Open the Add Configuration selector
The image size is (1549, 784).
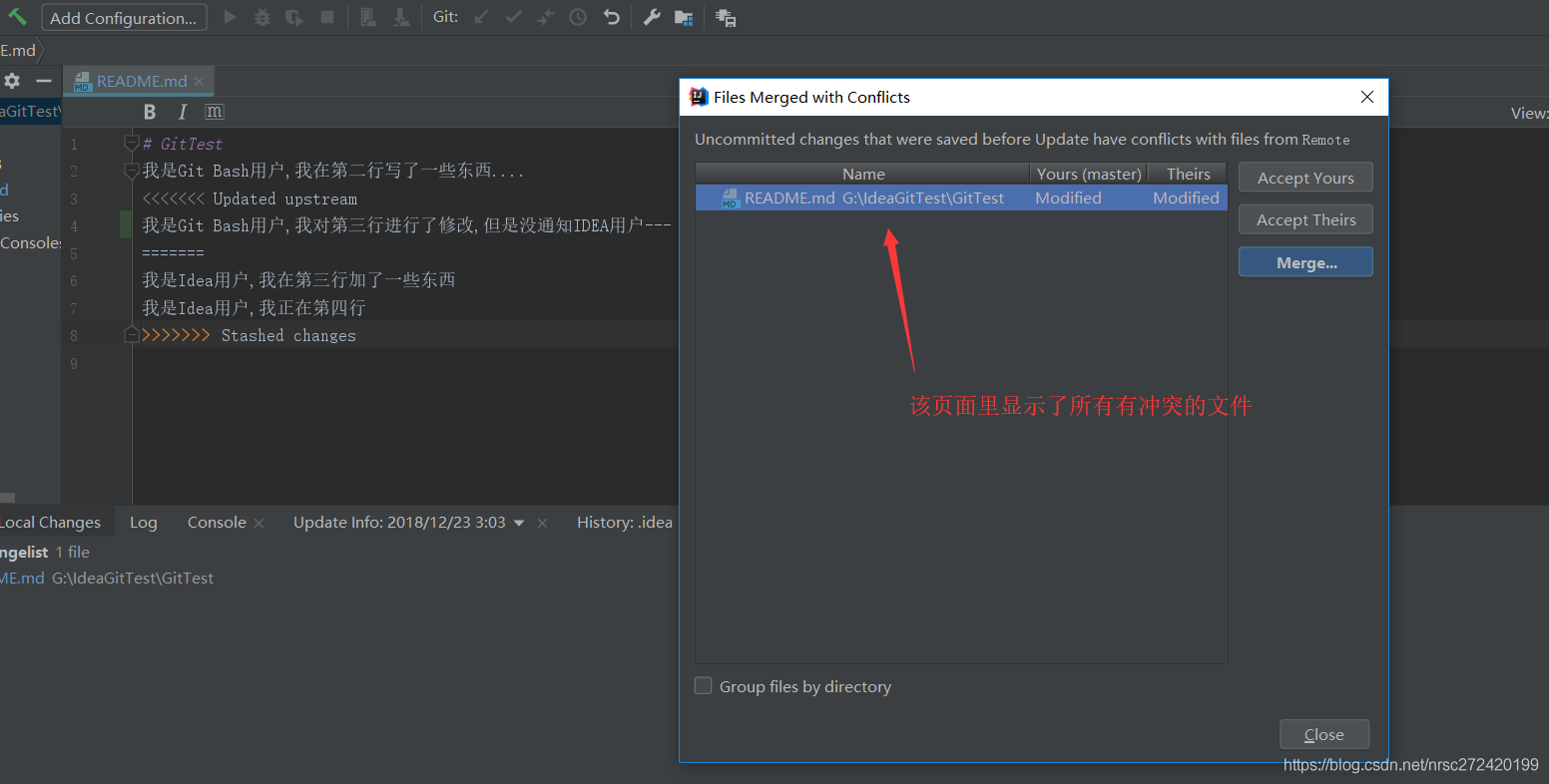point(124,18)
